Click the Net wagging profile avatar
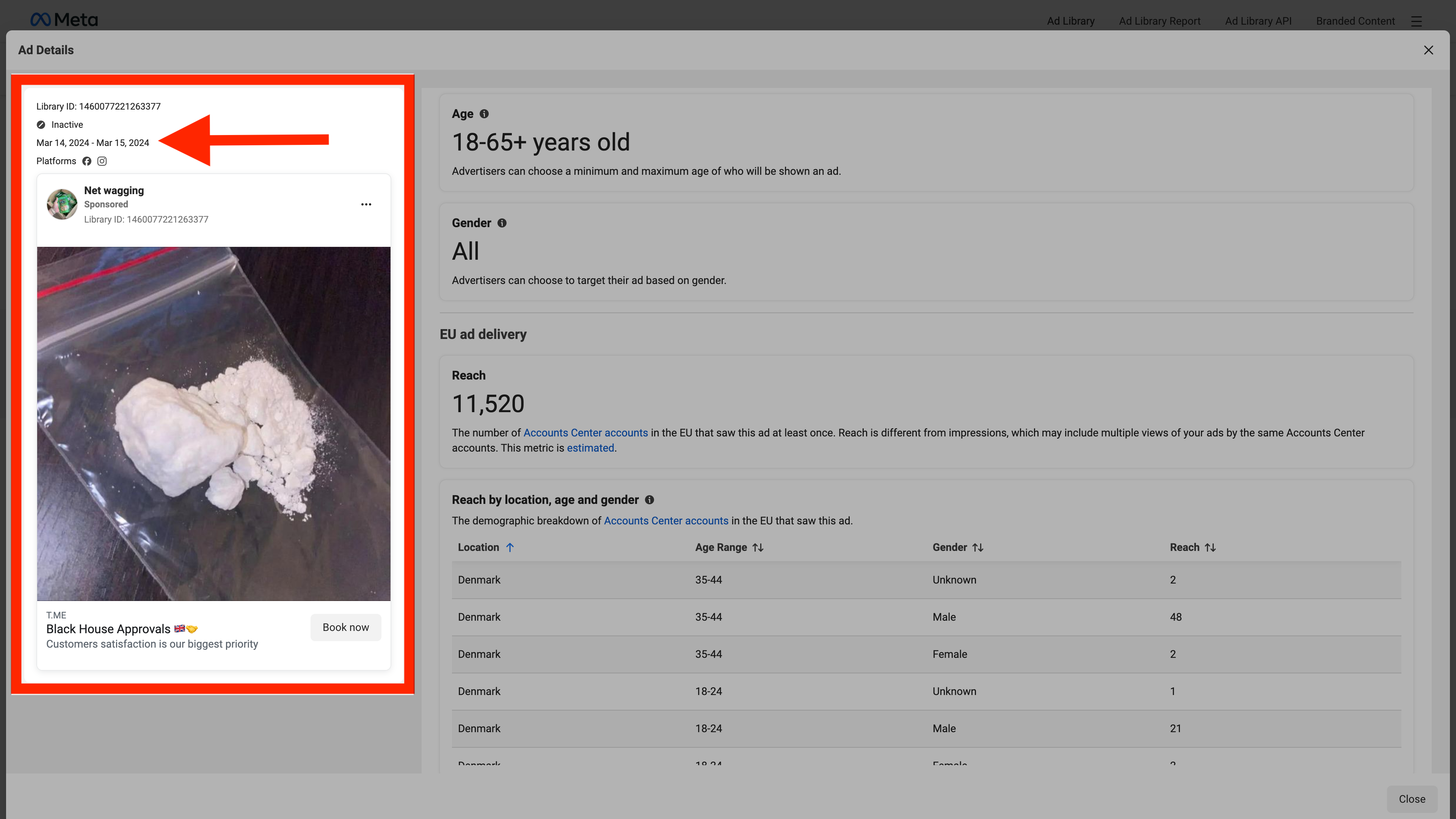The height and width of the screenshot is (819, 1456). pos(62,204)
